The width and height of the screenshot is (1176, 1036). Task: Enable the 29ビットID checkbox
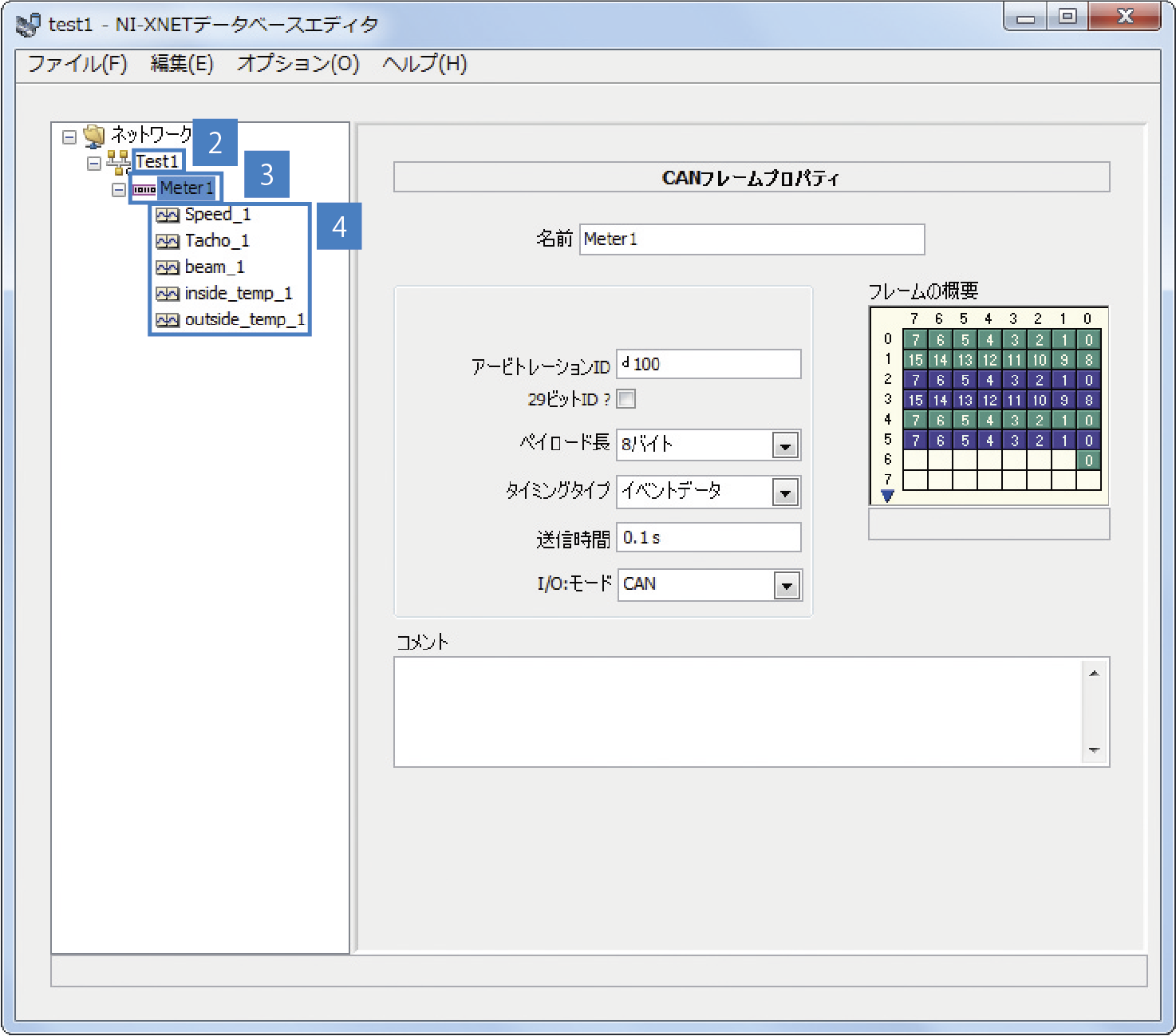(x=627, y=399)
